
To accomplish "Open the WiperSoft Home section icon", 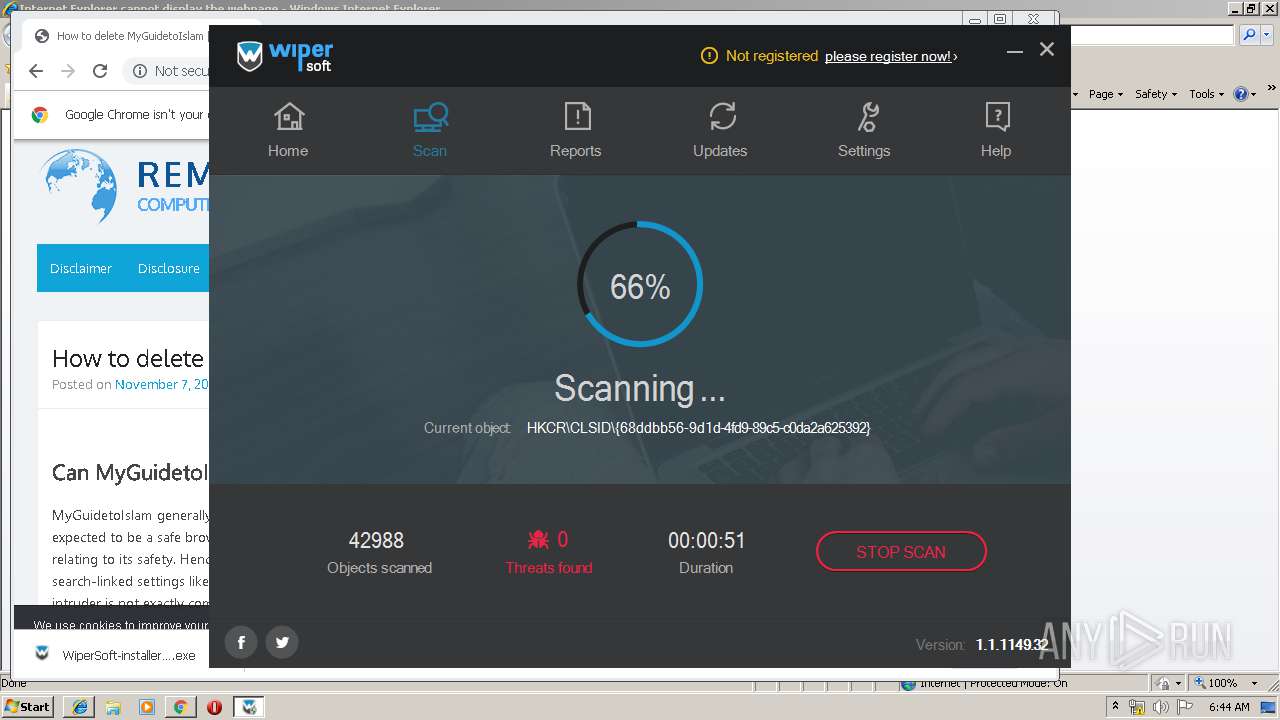I will (x=288, y=118).
